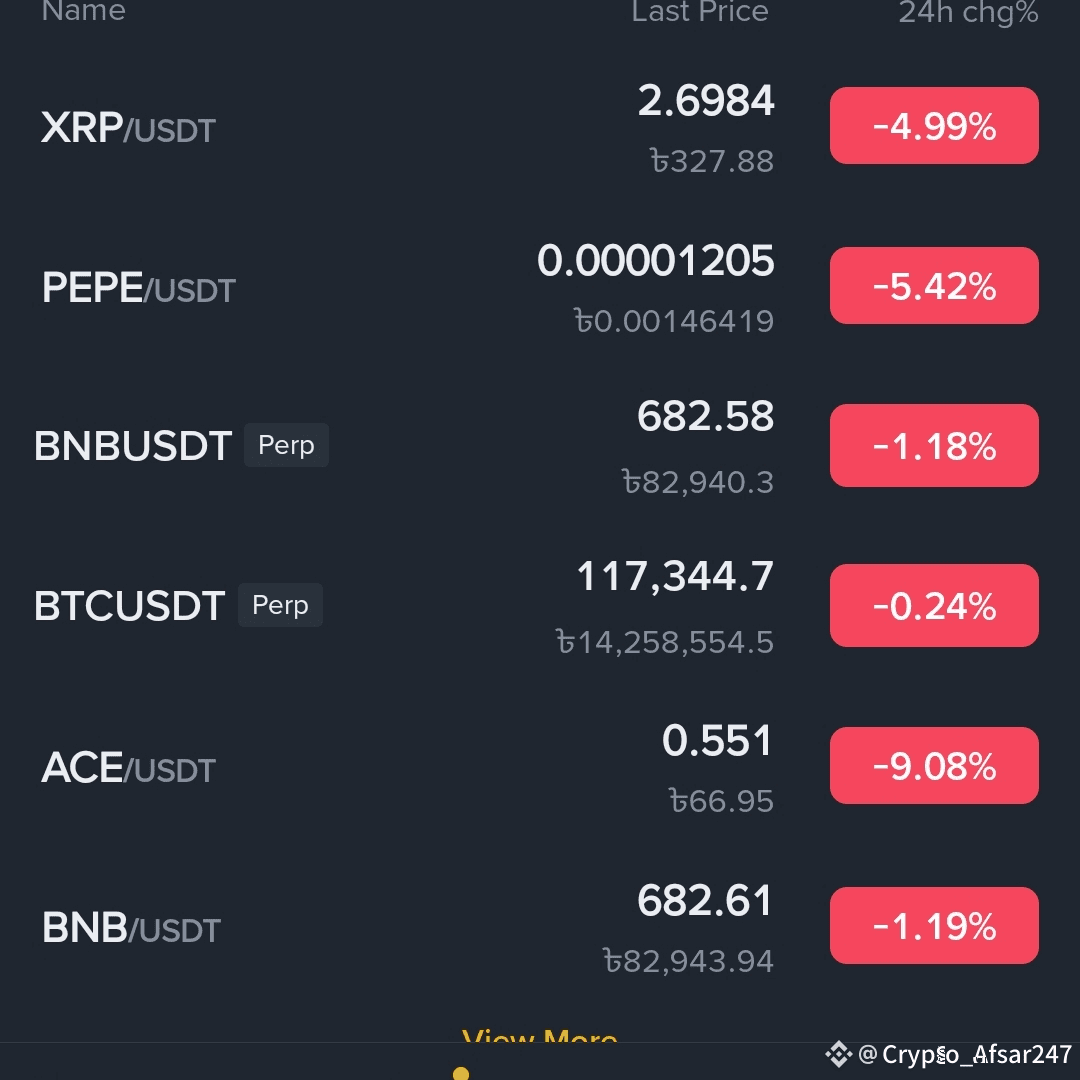Open the BNB/USDT pair row
Screen dimensions: 1080x1080
[x=540, y=926]
